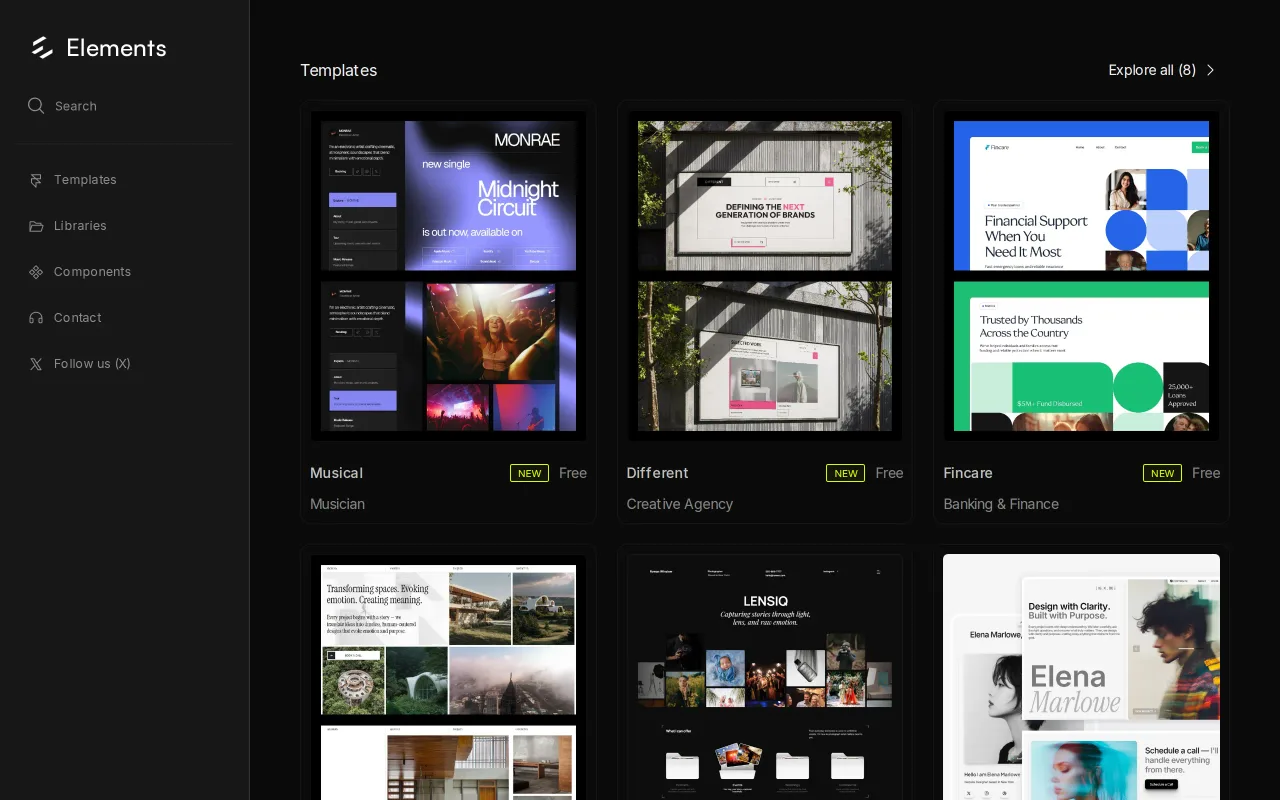The width and height of the screenshot is (1280, 800).
Task: Open the Fincare template thumbnail
Action: tap(1082, 275)
